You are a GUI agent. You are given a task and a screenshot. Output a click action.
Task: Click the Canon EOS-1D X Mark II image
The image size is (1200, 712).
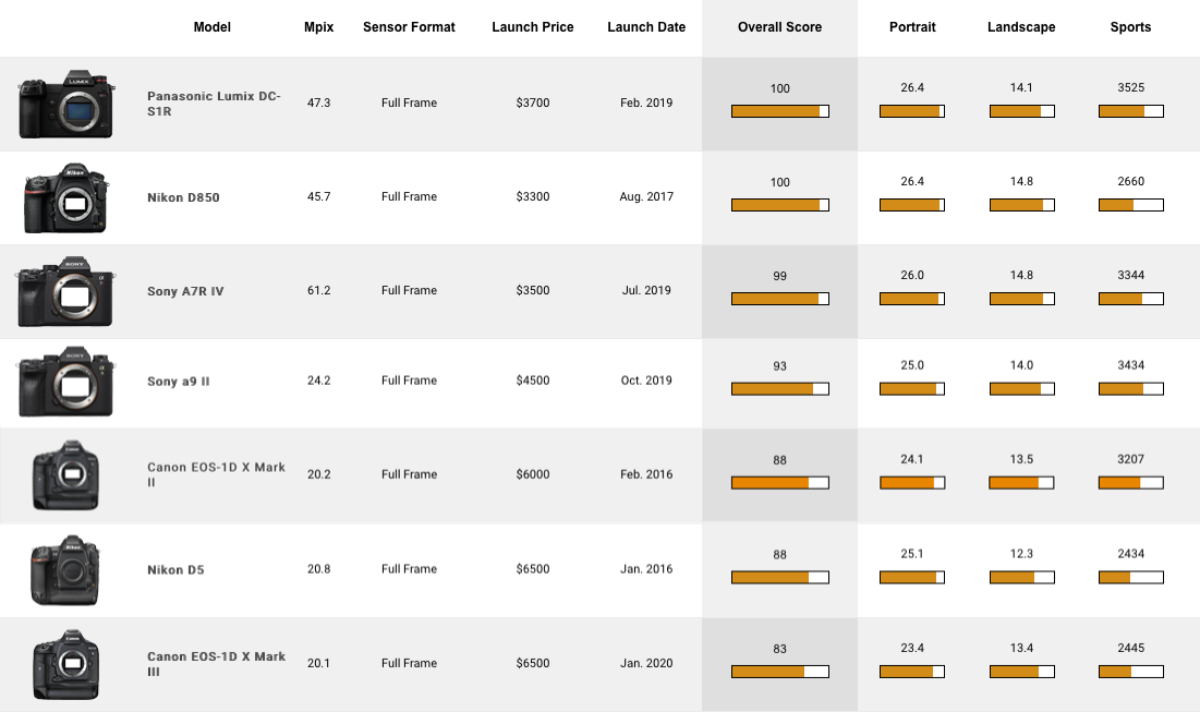pyautogui.click(x=66, y=475)
